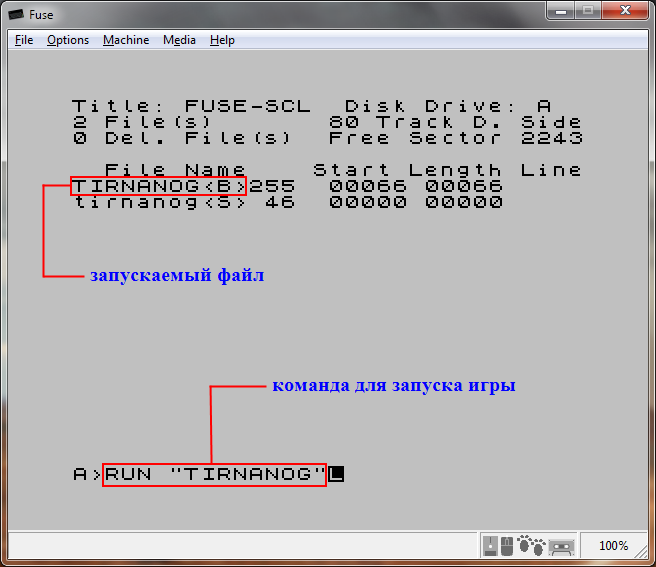Click the 'Free Sector 2243' text
Screen dimensions: 656x567
[455, 138]
